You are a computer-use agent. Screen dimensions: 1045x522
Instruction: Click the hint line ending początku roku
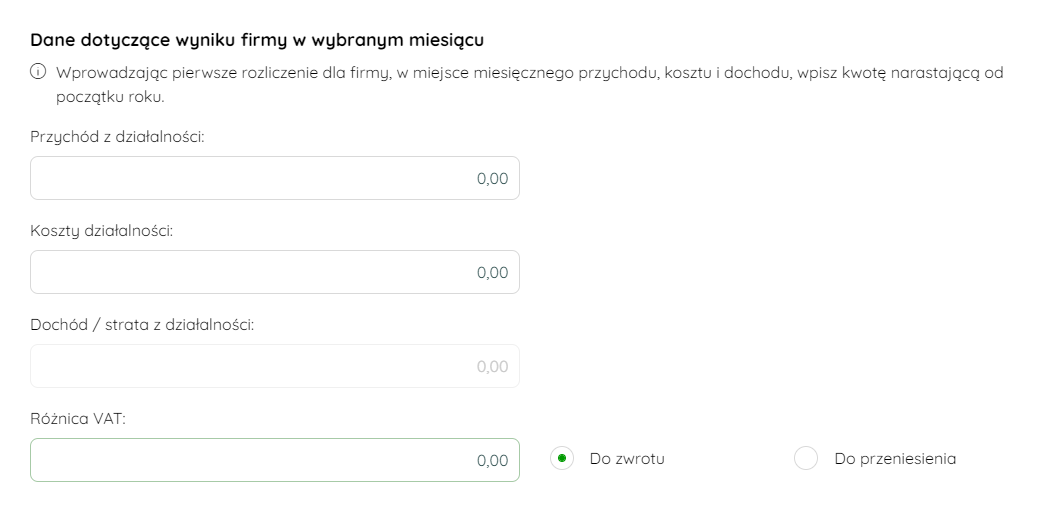(x=110, y=97)
